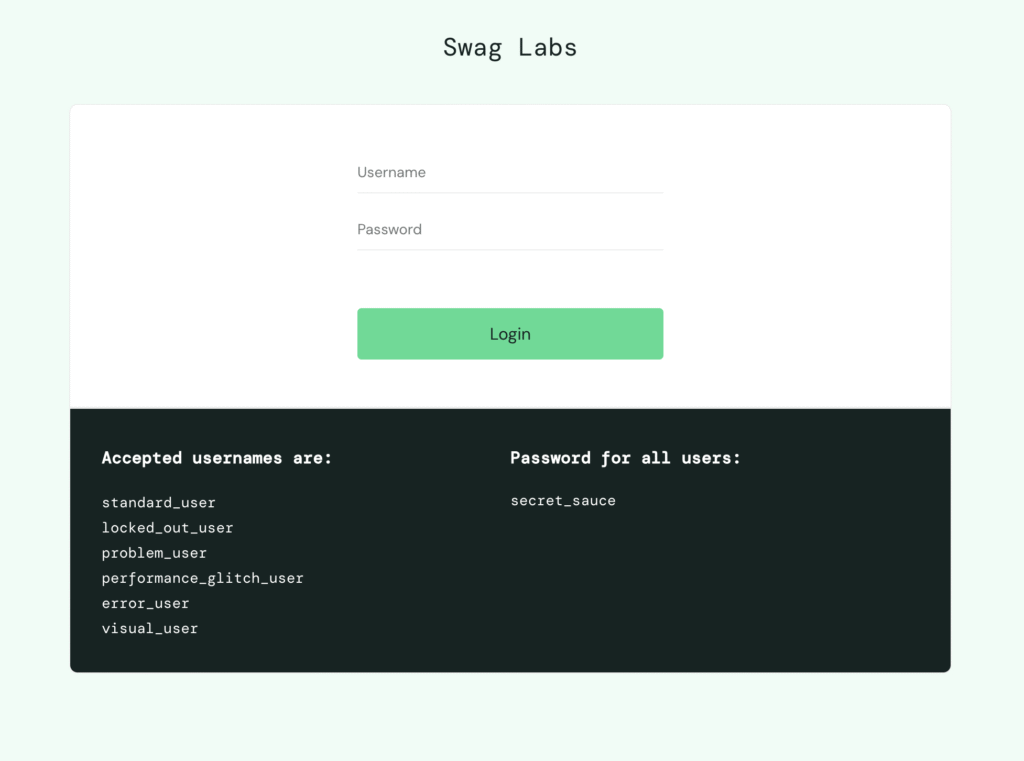Image resolution: width=1024 pixels, height=761 pixels.
Task: Select the standard_user username text
Action: point(159,503)
